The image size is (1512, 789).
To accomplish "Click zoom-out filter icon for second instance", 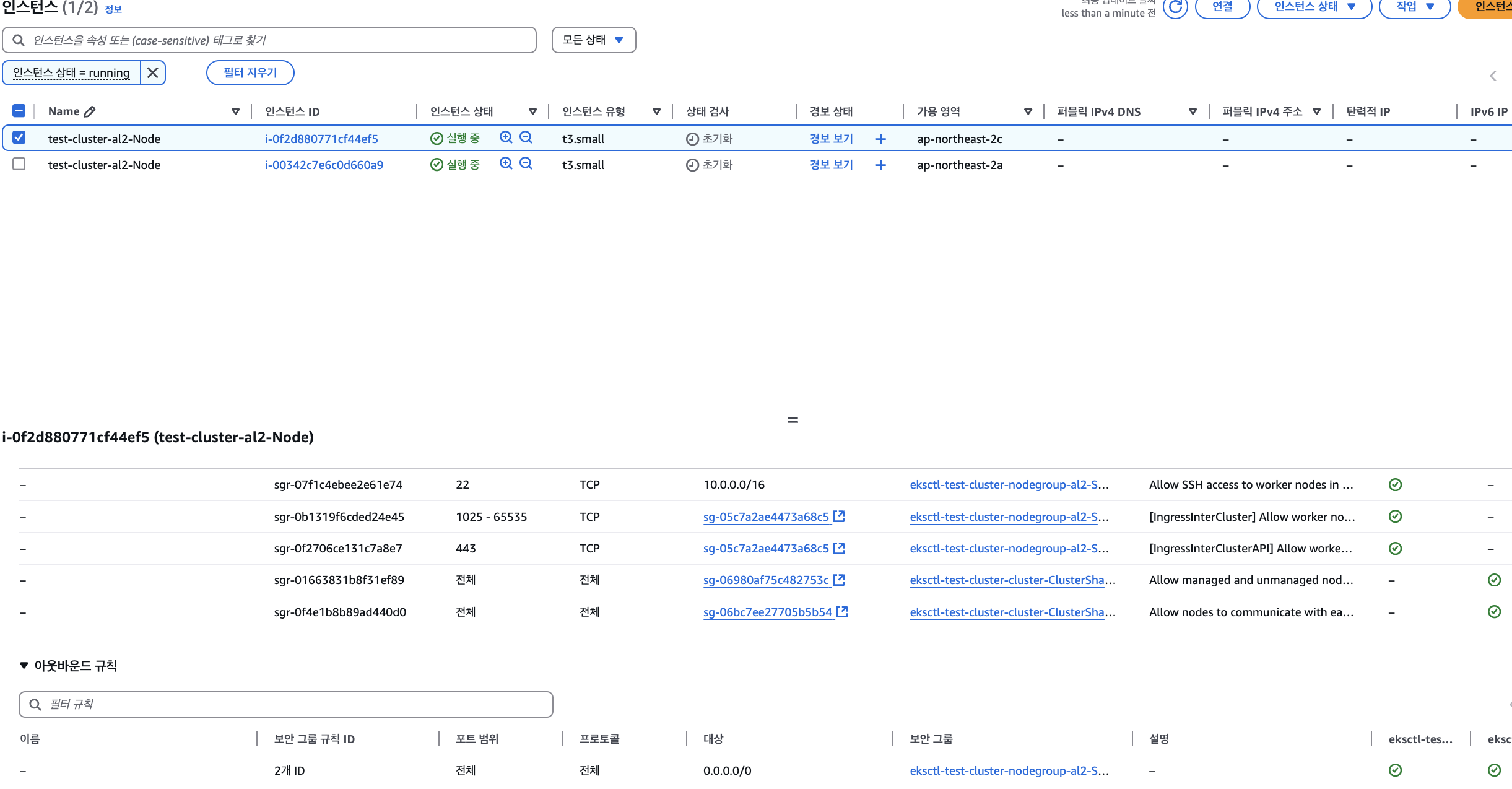I will (x=526, y=163).
